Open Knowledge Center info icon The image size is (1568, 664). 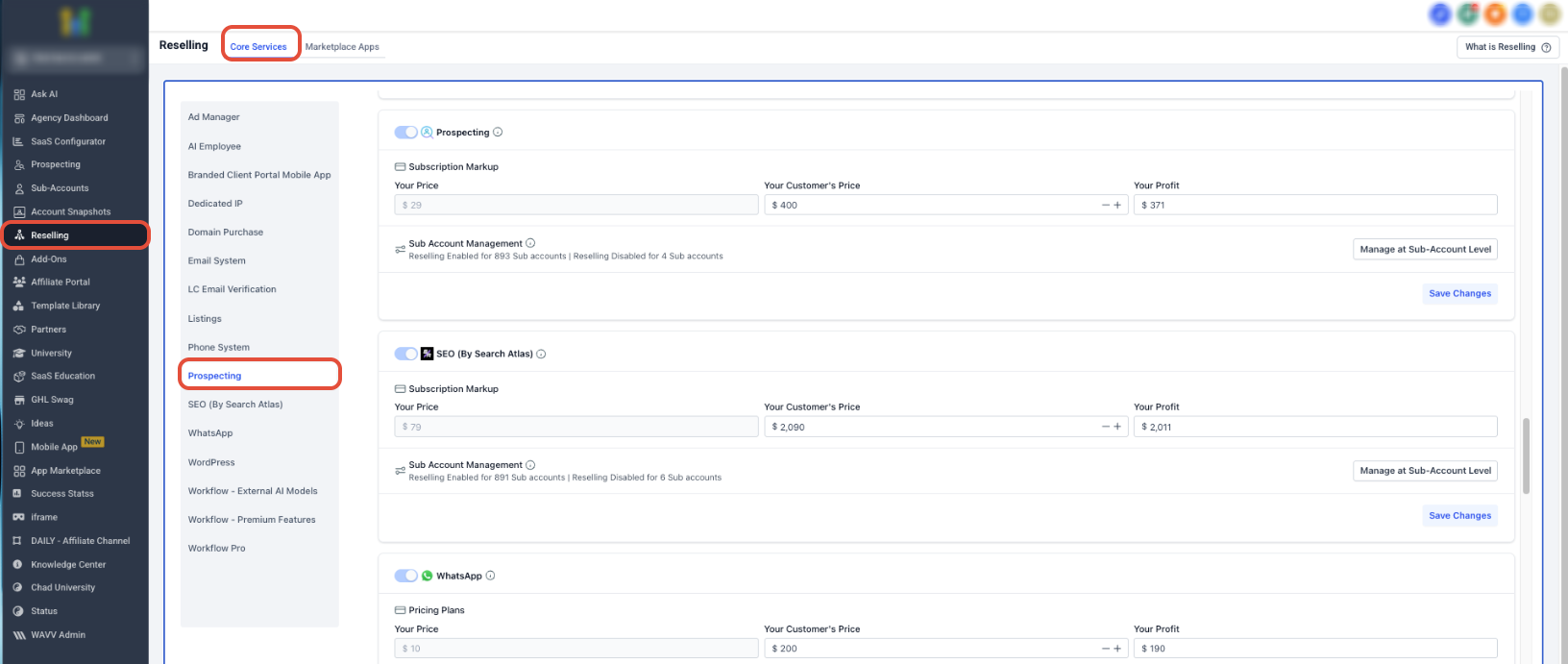[x=17, y=564]
